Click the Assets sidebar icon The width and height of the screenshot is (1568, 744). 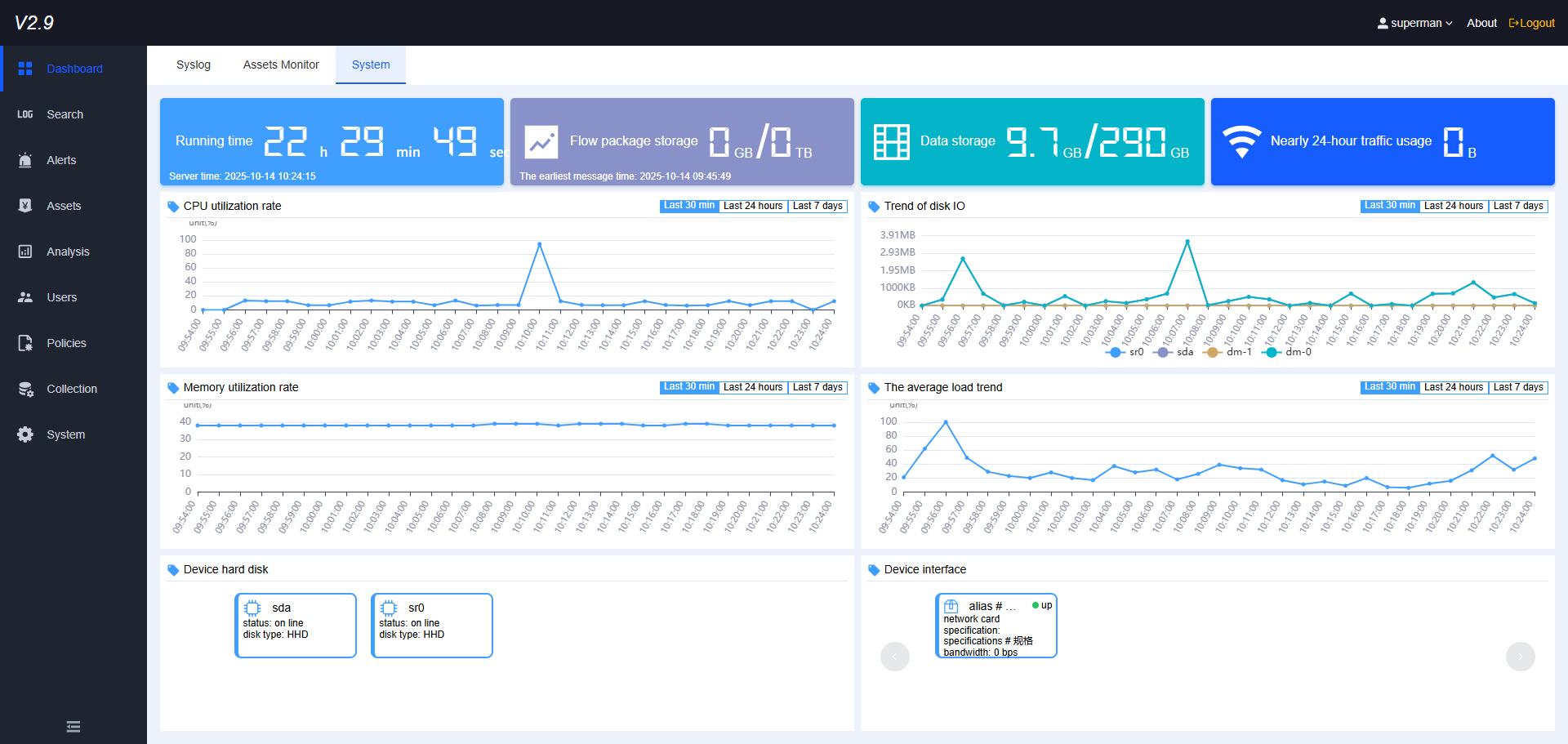coord(24,206)
